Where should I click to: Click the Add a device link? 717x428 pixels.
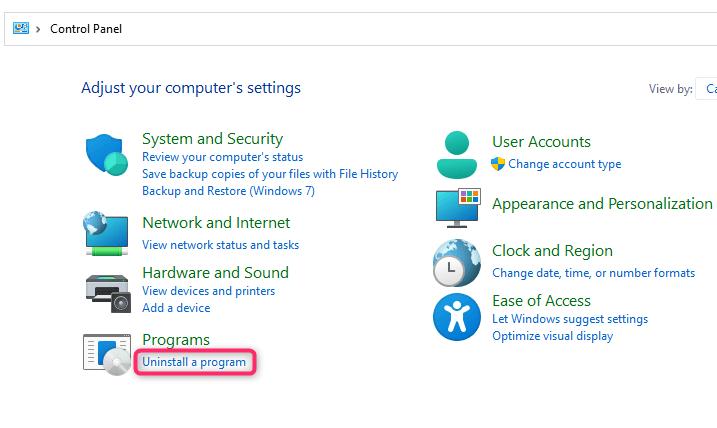176,308
